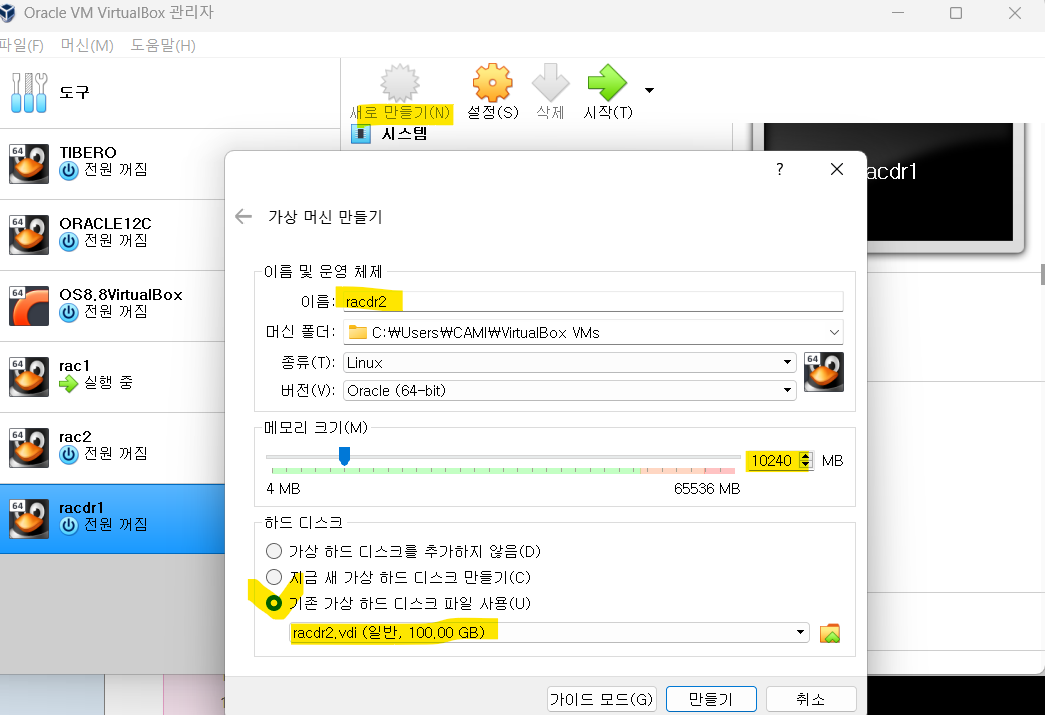Select the rac2 virtual machine

tap(112, 448)
